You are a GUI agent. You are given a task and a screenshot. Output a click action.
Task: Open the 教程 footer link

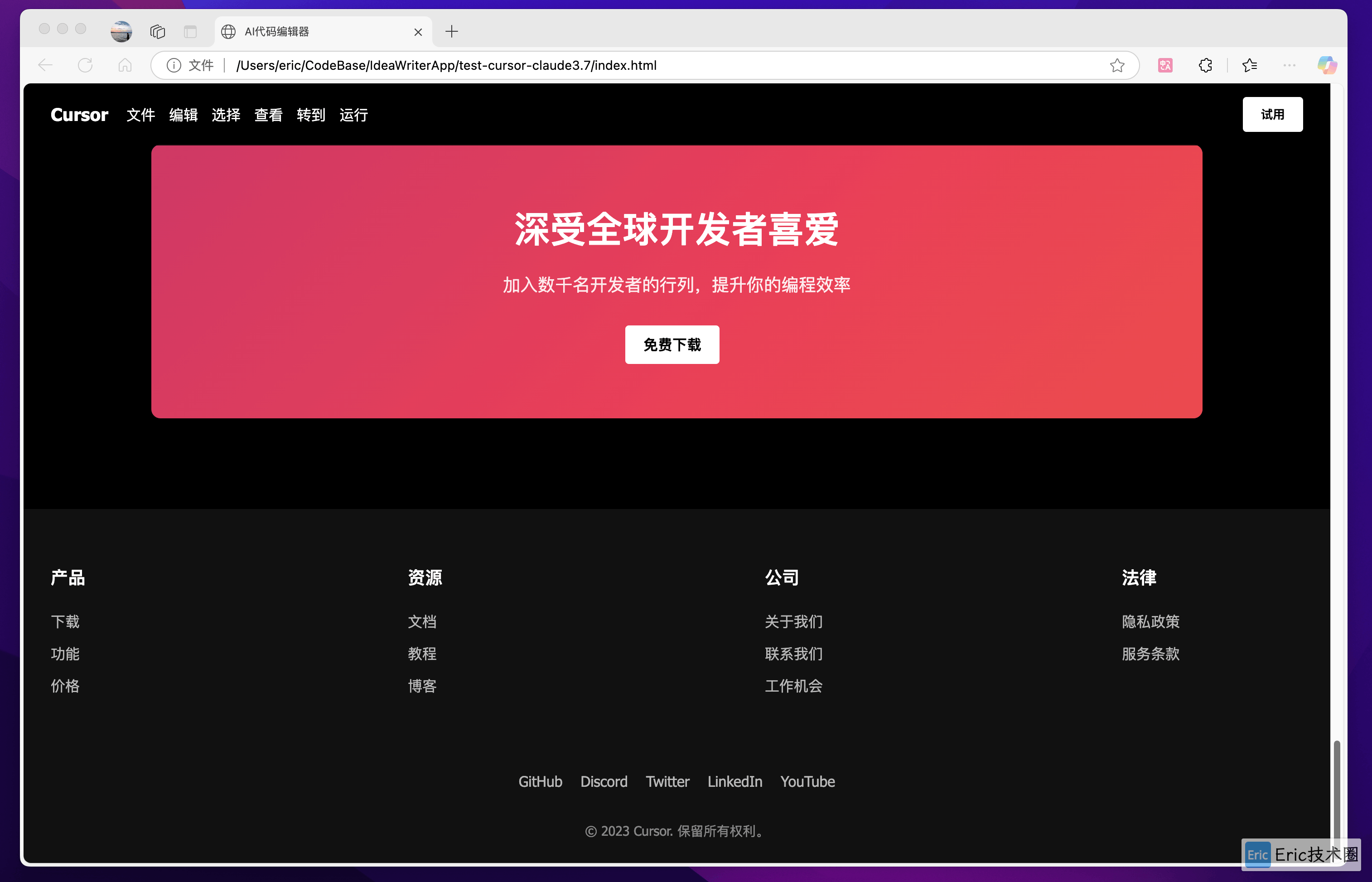pyautogui.click(x=422, y=654)
